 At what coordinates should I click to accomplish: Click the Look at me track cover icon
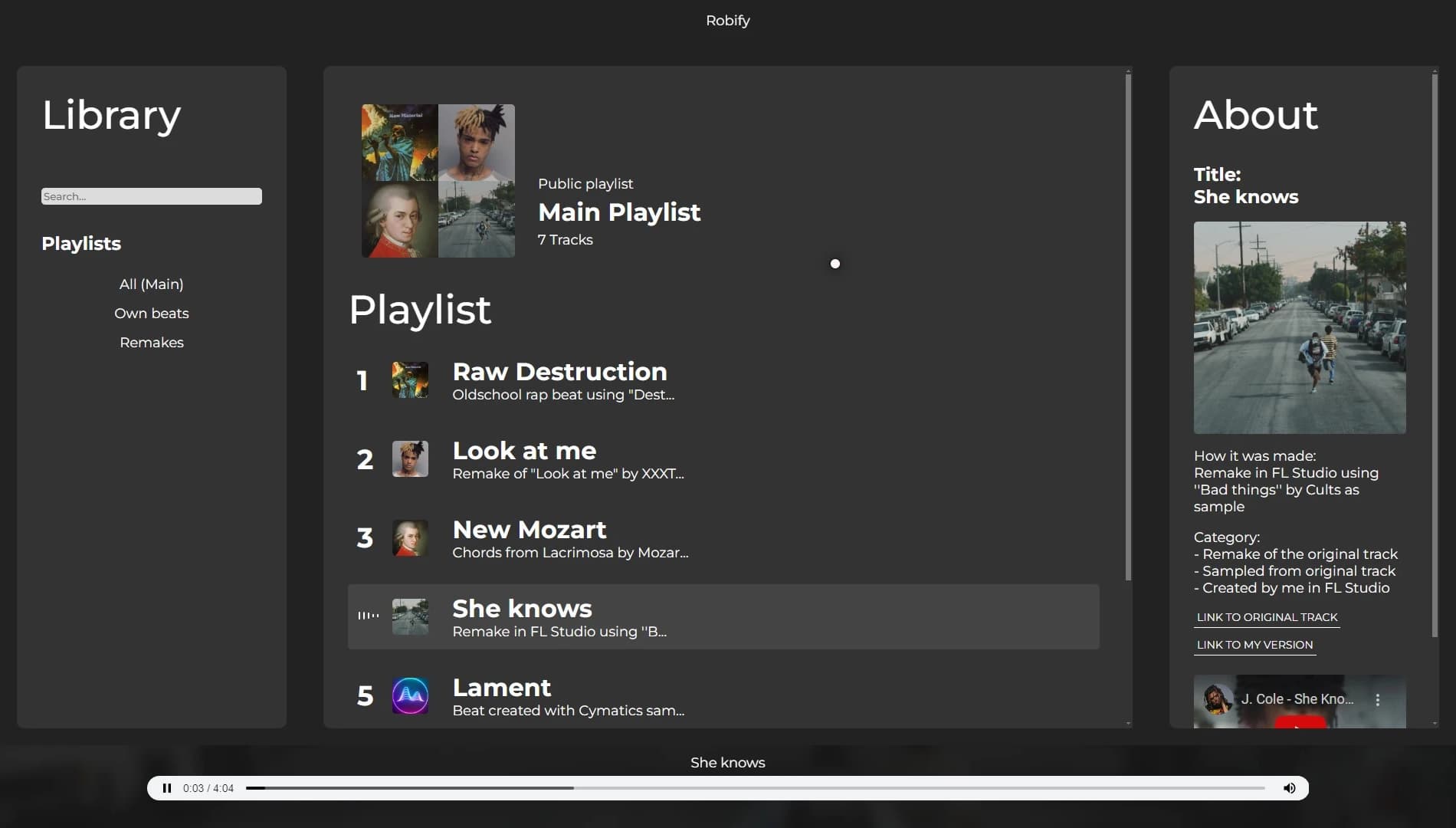coord(410,458)
